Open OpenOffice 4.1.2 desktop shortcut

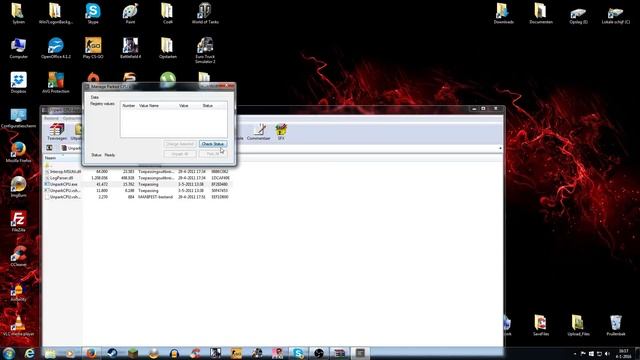(56, 48)
